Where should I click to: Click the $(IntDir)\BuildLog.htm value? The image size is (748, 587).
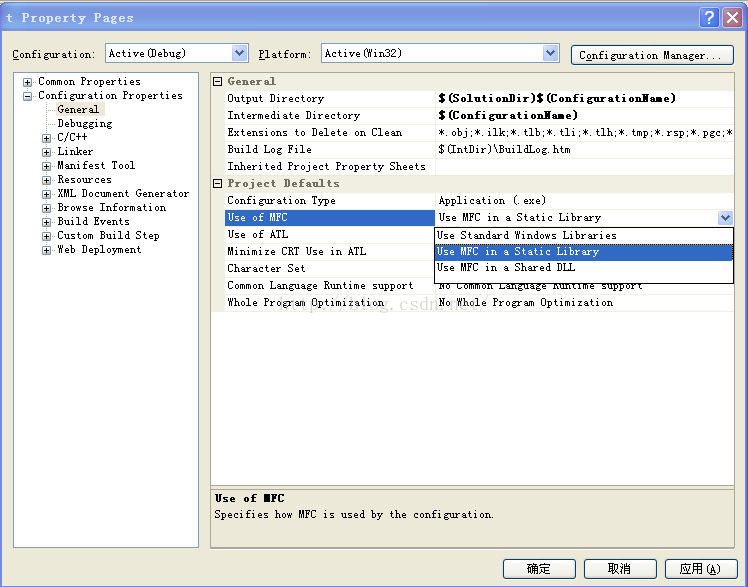coord(504,149)
